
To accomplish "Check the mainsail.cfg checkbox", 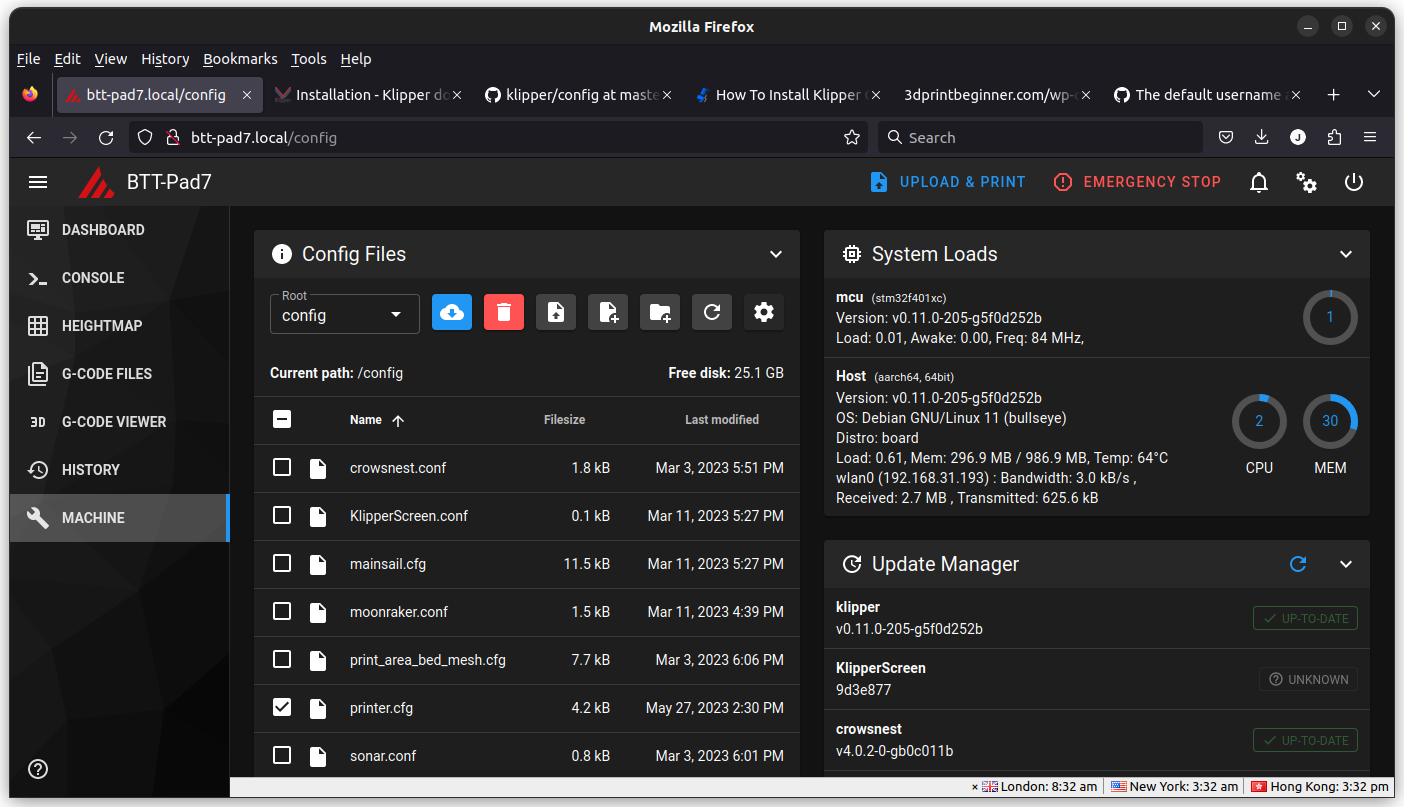I will click(282, 563).
